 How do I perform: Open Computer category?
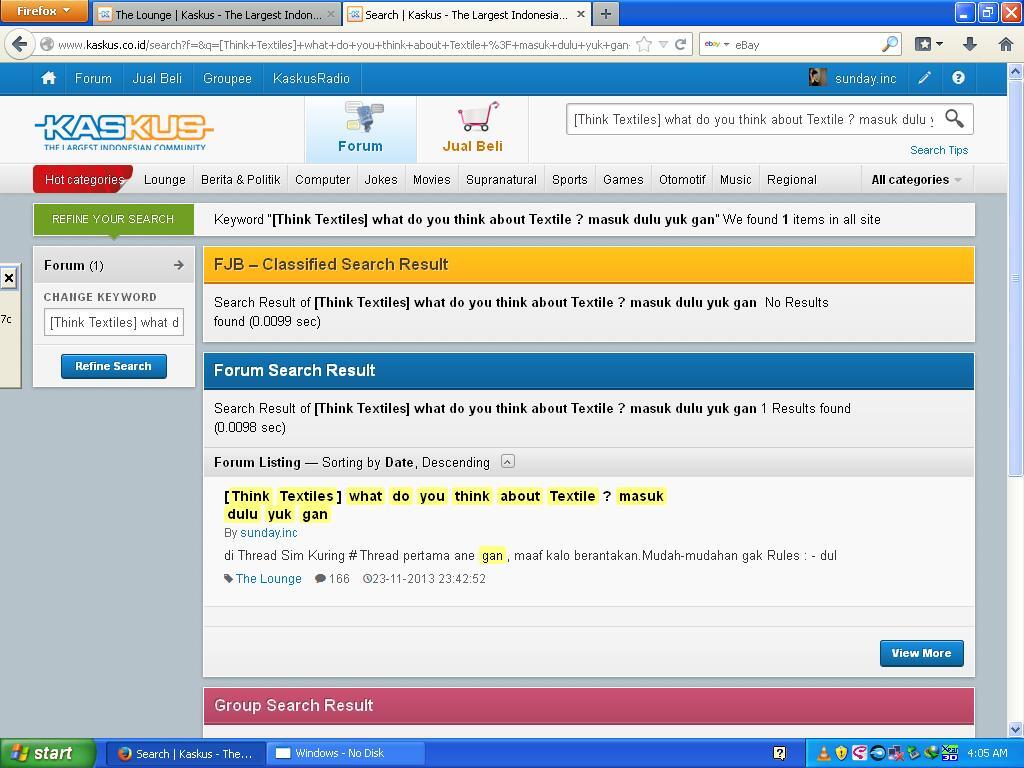click(323, 180)
